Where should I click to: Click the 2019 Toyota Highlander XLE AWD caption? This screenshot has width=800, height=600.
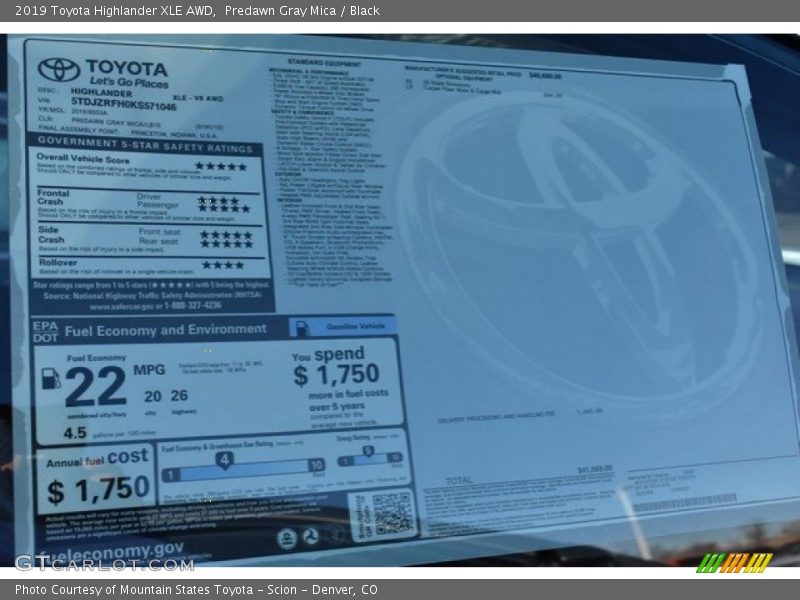(115, 11)
